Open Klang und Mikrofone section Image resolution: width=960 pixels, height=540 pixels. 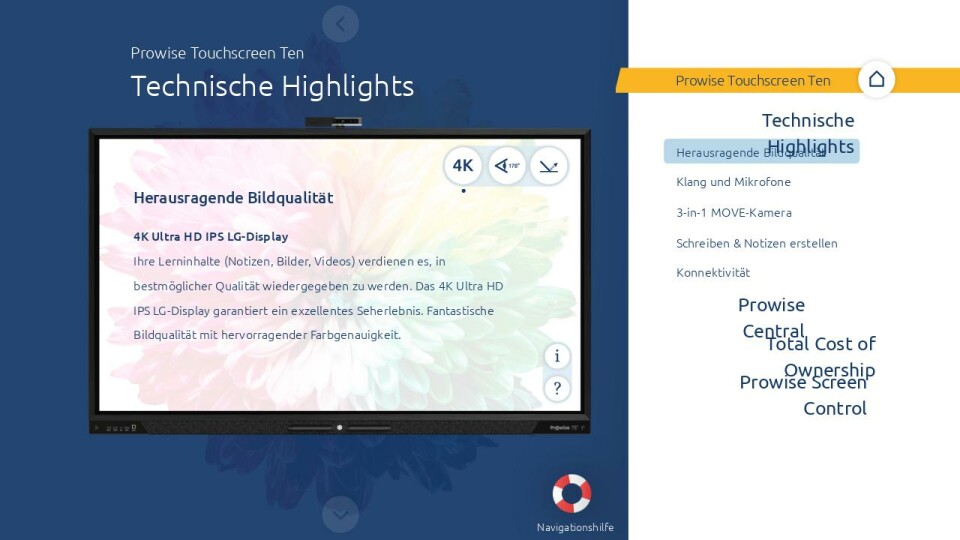pyautogui.click(x=733, y=182)
